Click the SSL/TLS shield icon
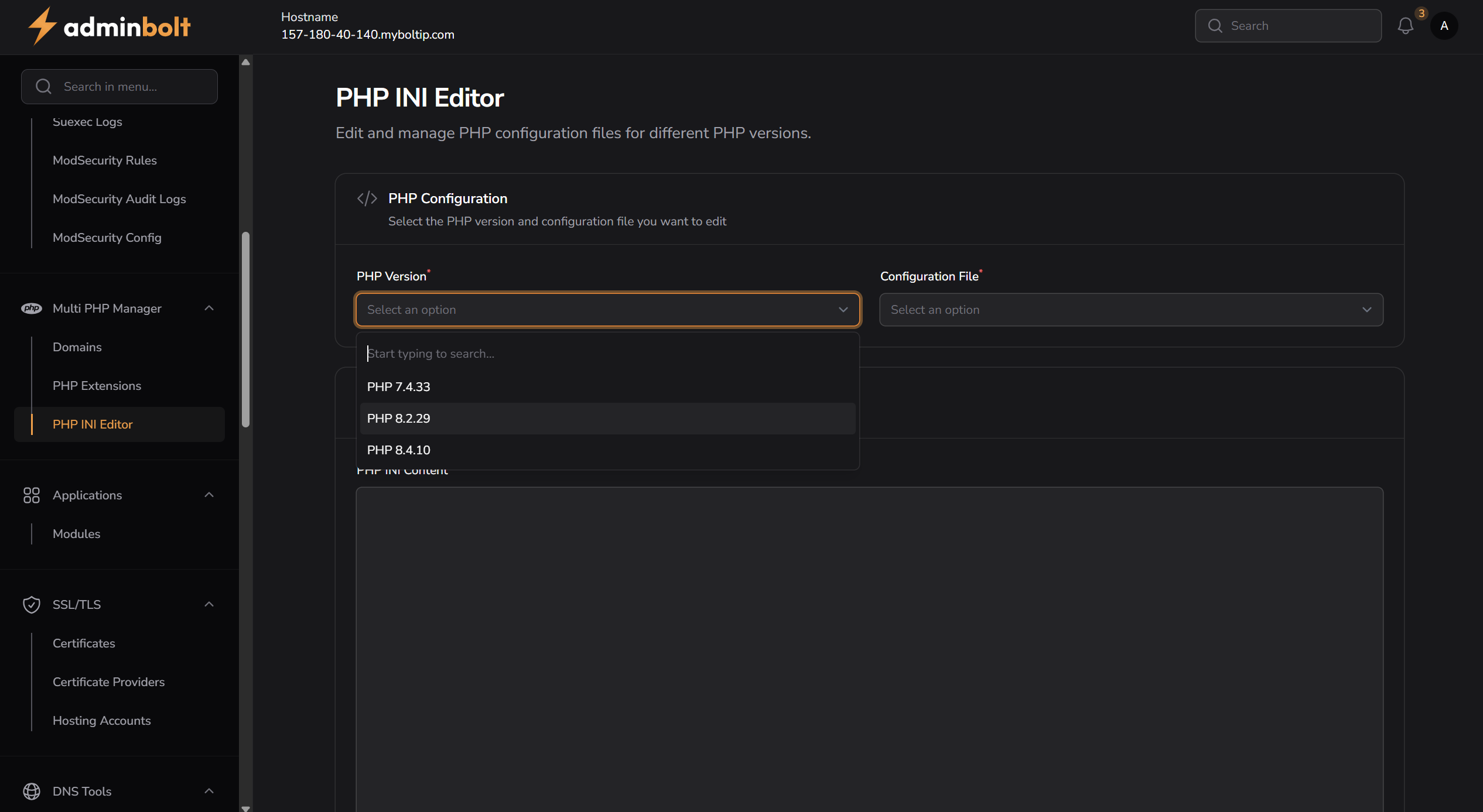The image size is (1483, 812). tap(32, 604)
